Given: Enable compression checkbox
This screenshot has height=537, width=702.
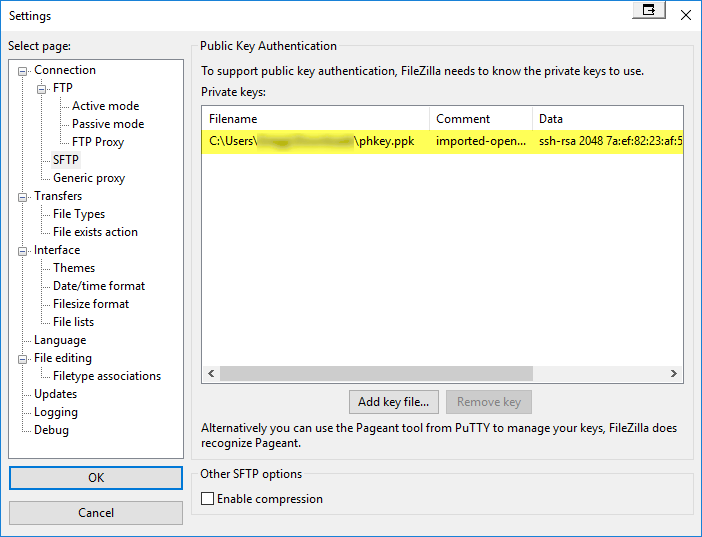Looking at the screenshot, I should [x=208, y=499].
